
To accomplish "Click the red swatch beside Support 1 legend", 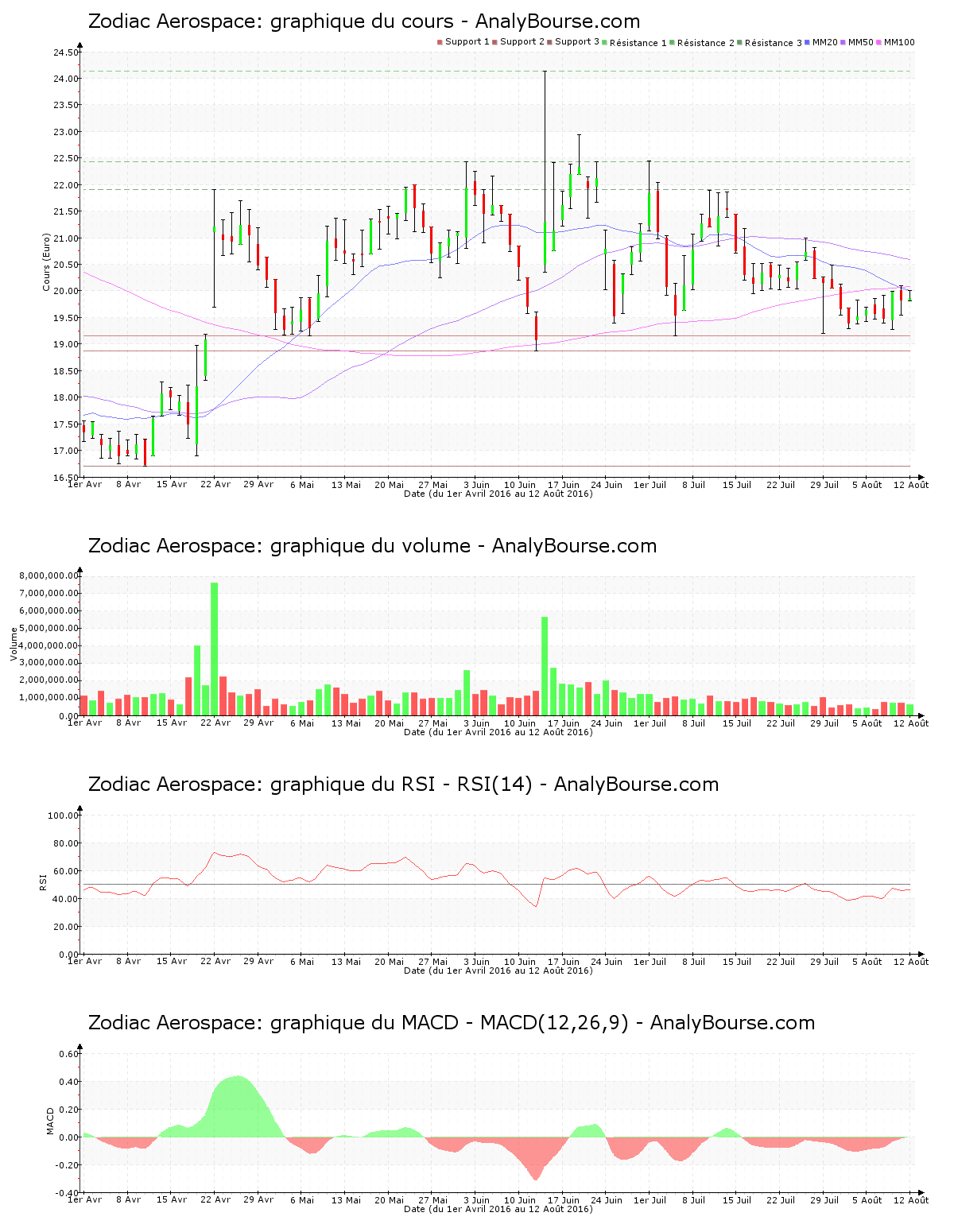I will click(440, 42).
